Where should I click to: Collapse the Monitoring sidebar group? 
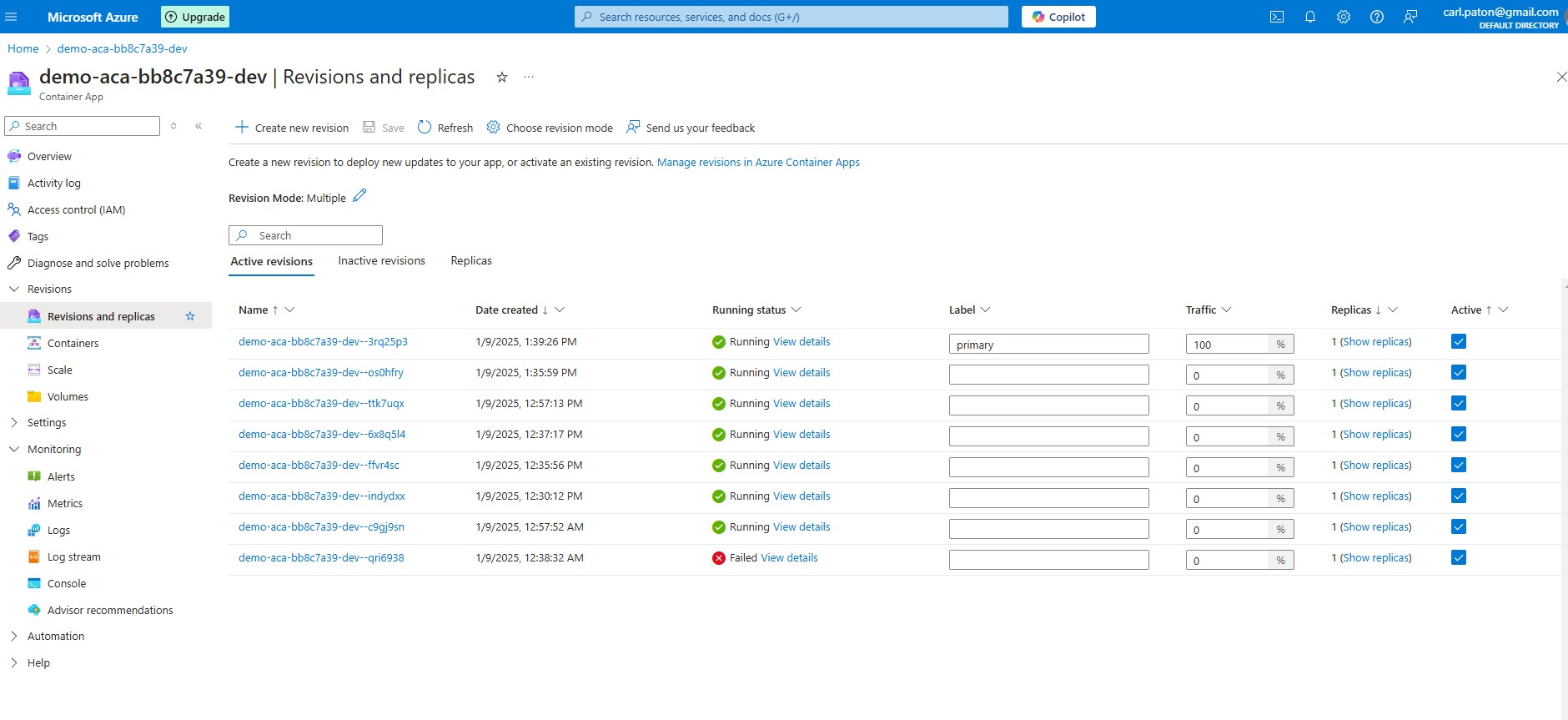tap(13, 449)
